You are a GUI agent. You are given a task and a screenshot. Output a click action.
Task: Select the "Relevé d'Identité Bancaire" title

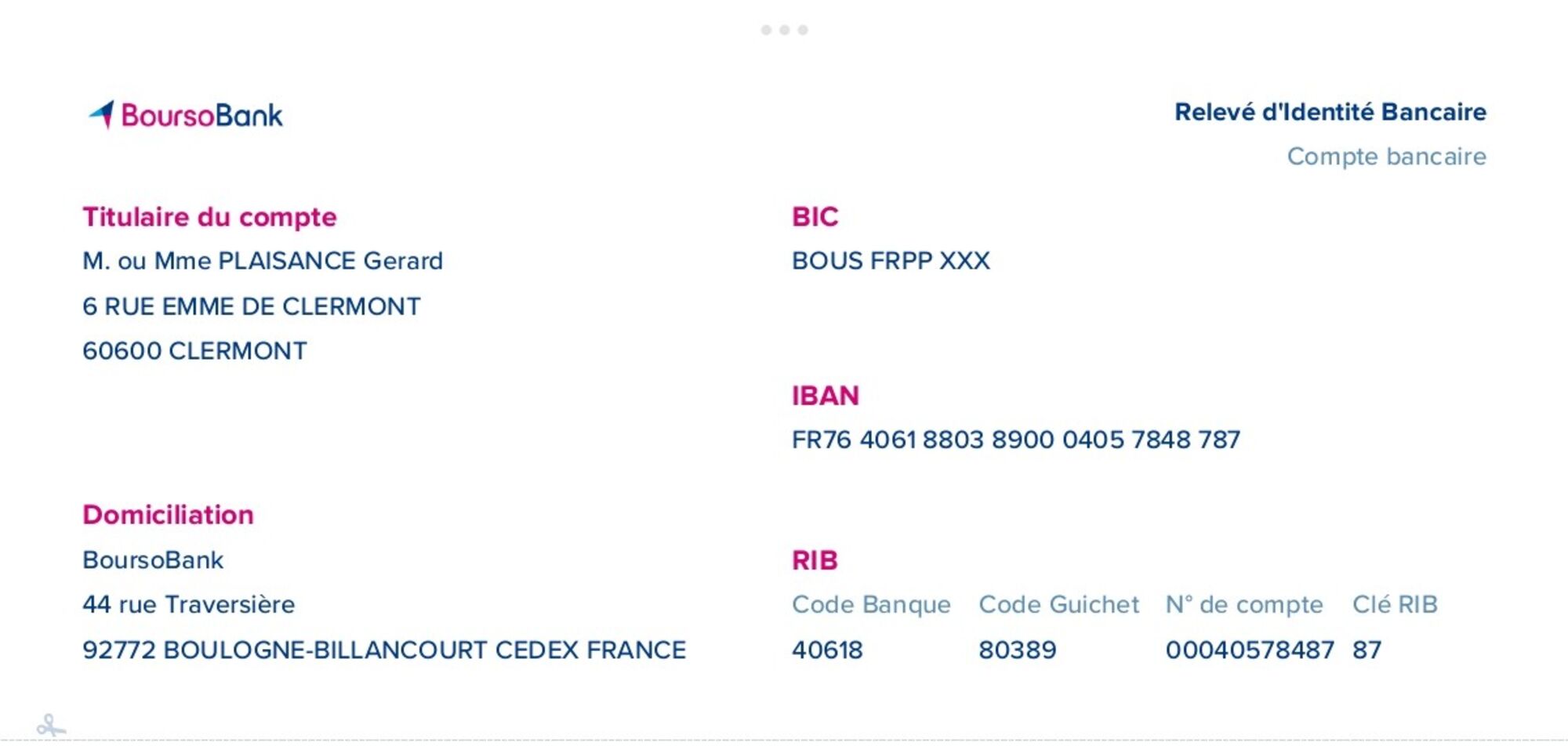(1330, 112)
